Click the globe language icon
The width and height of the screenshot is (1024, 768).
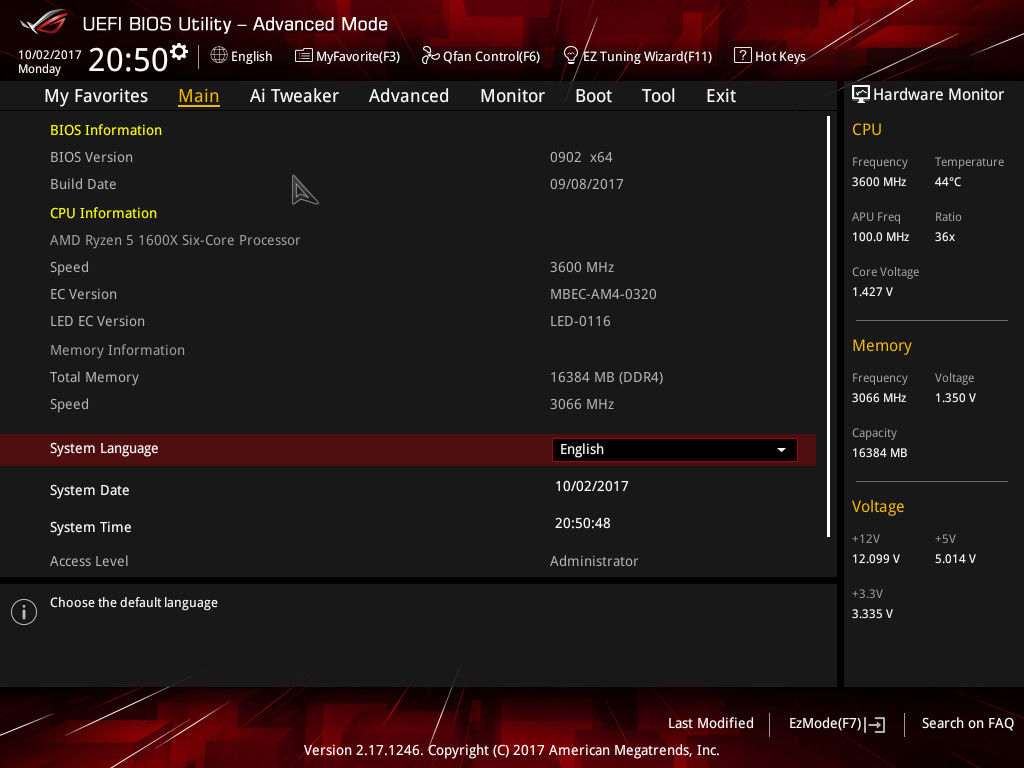point(219,56)
